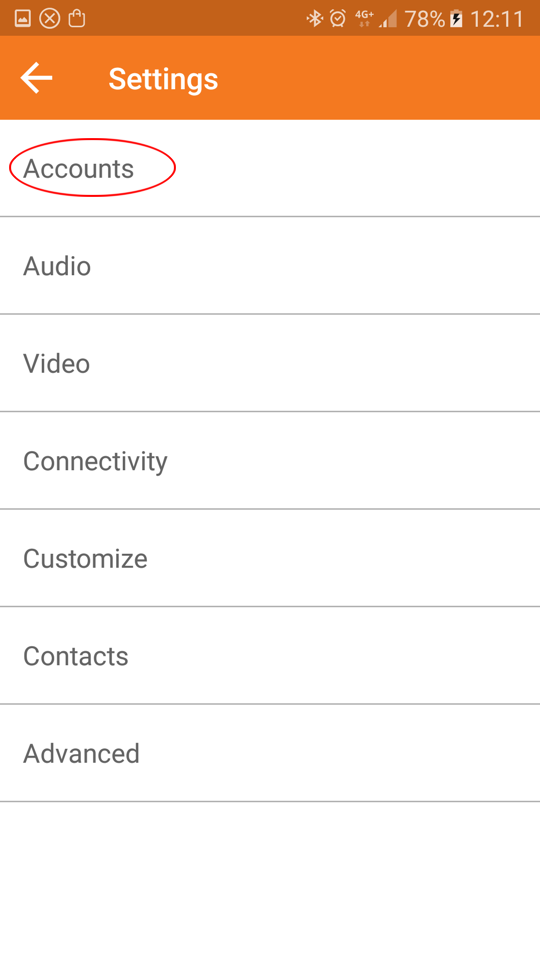540x960 pixels.
Task: Open the Audio settings
Action: click(x=270, y=266)
